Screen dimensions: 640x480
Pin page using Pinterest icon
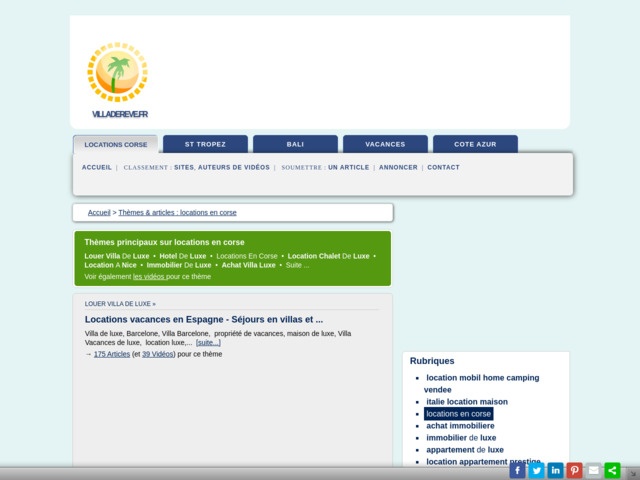coord(575,470)
